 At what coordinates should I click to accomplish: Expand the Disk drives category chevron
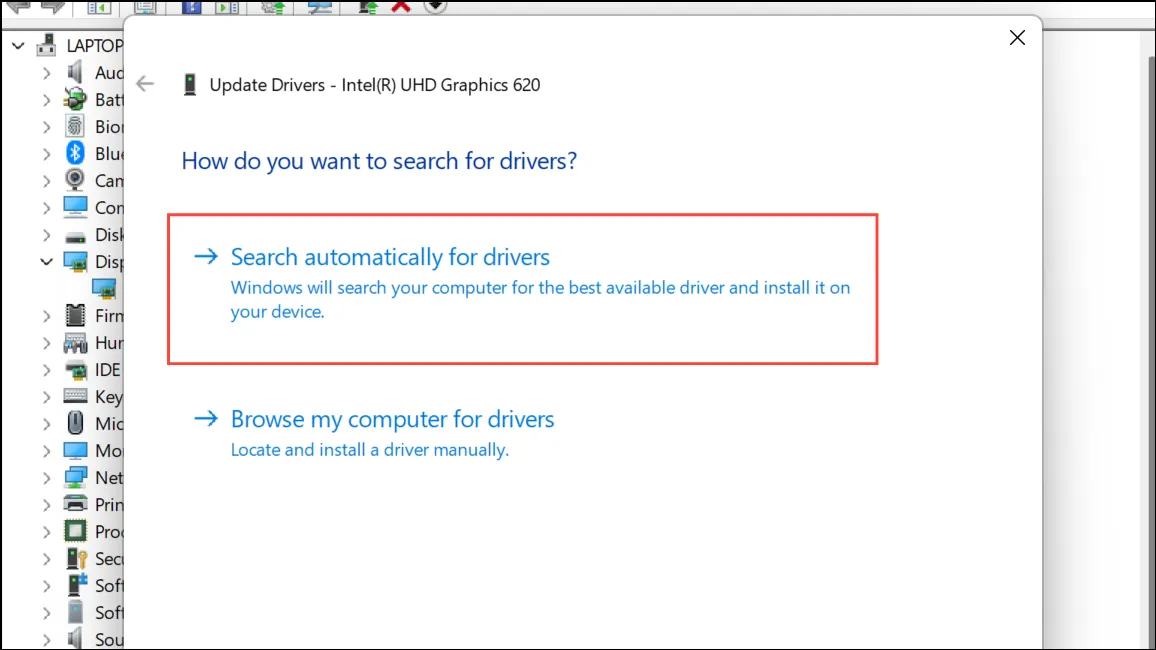46,235
